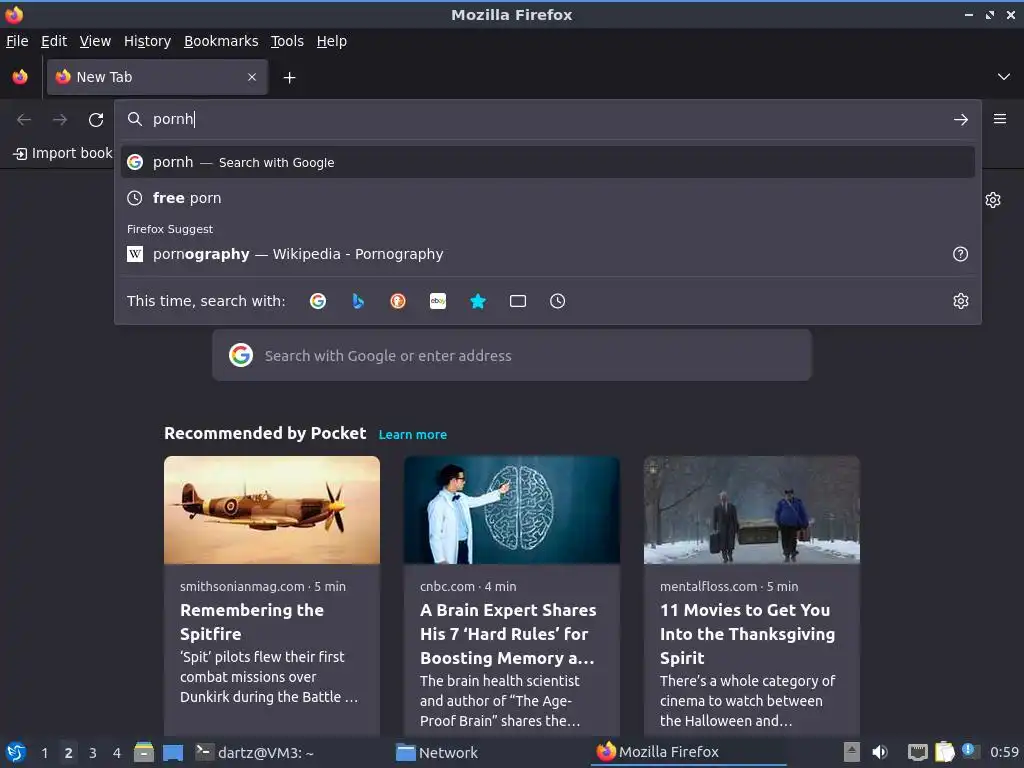Open the Remembering the Spitfire headline
The height and width of the screenshot is (768, 1024).
251,622
